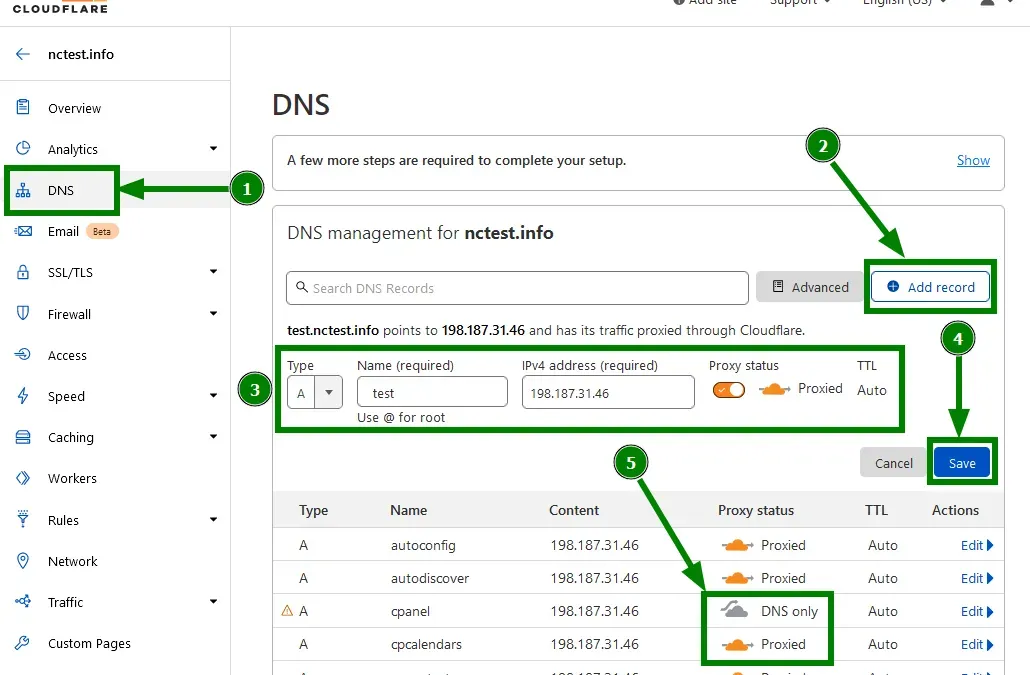Click the orange cloud on autodiscover row
Image resolution: width=1030 pixels, height=675 pixels.
737,578
